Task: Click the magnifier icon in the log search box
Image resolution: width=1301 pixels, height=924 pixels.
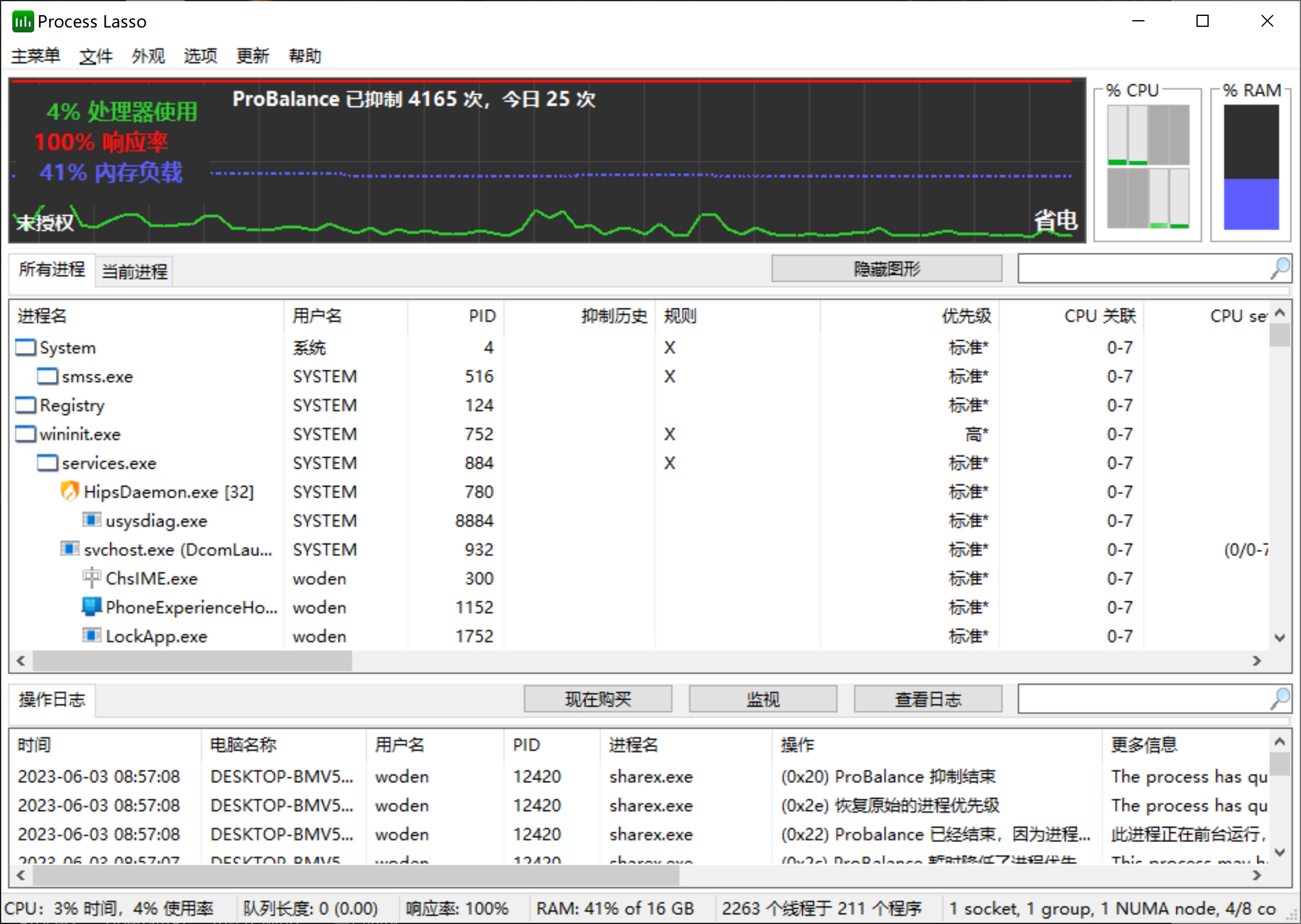Action: 1279,698
